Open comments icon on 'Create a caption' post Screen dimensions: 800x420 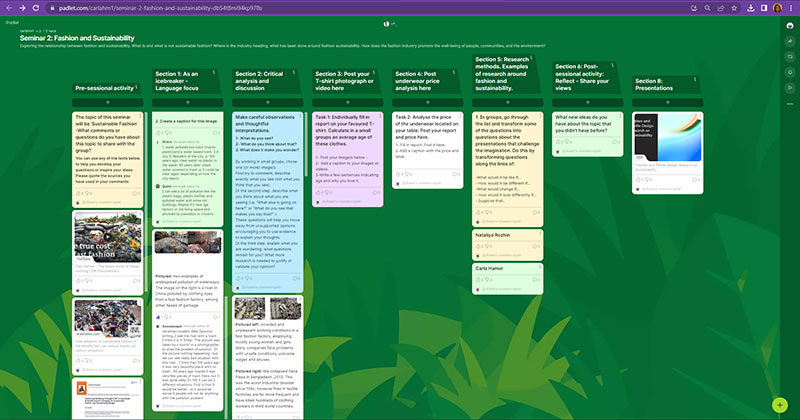216,133
